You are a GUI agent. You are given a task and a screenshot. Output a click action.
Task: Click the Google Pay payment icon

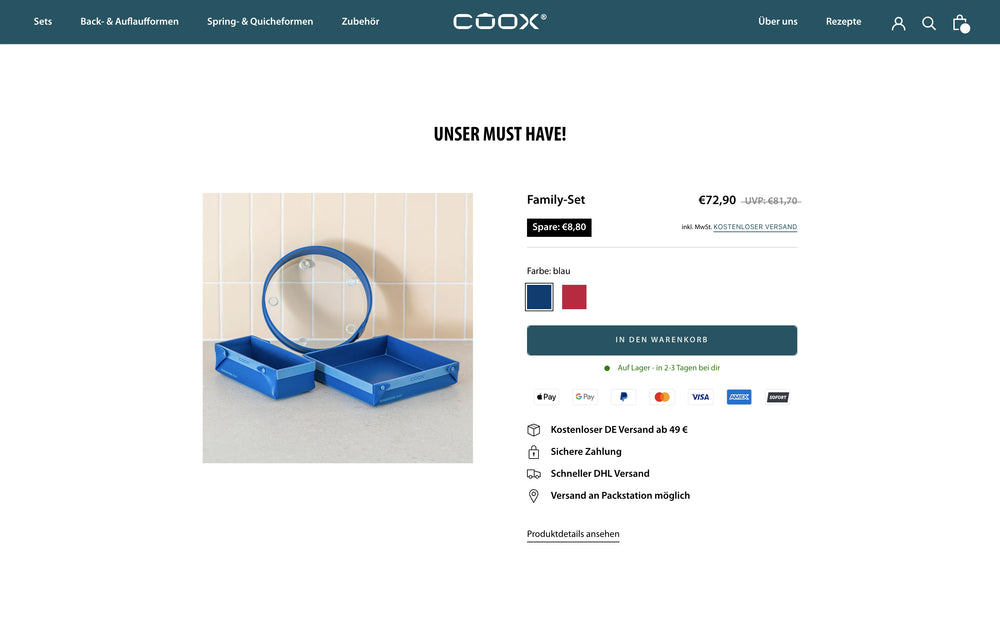click(585, 397)
